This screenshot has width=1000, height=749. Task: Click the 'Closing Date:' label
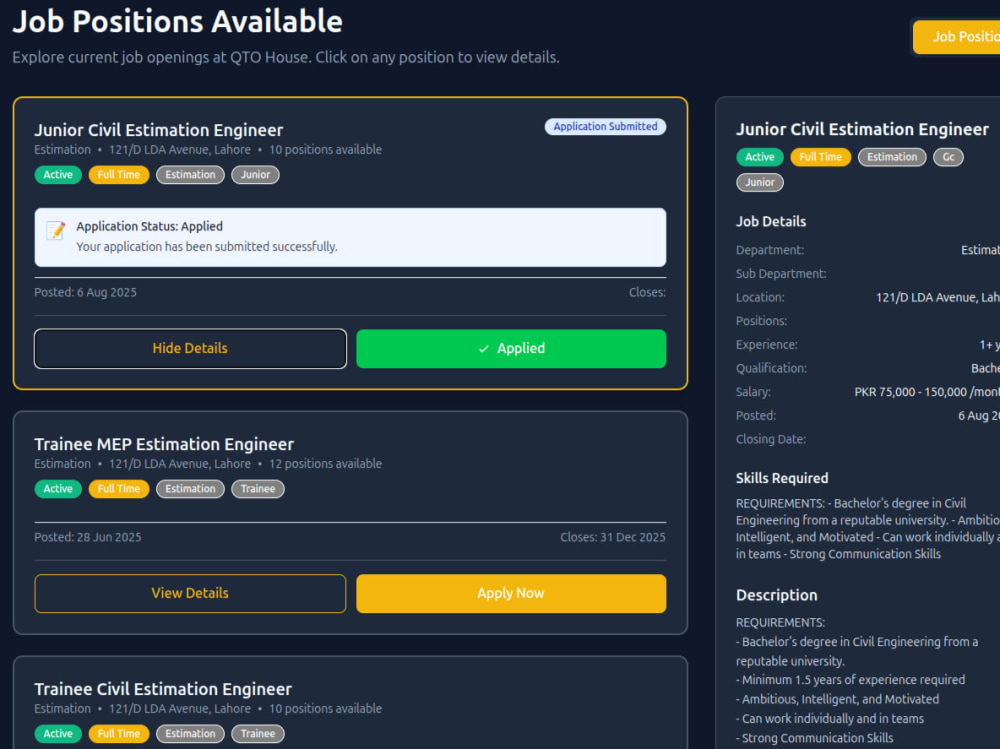coord(771,440)
